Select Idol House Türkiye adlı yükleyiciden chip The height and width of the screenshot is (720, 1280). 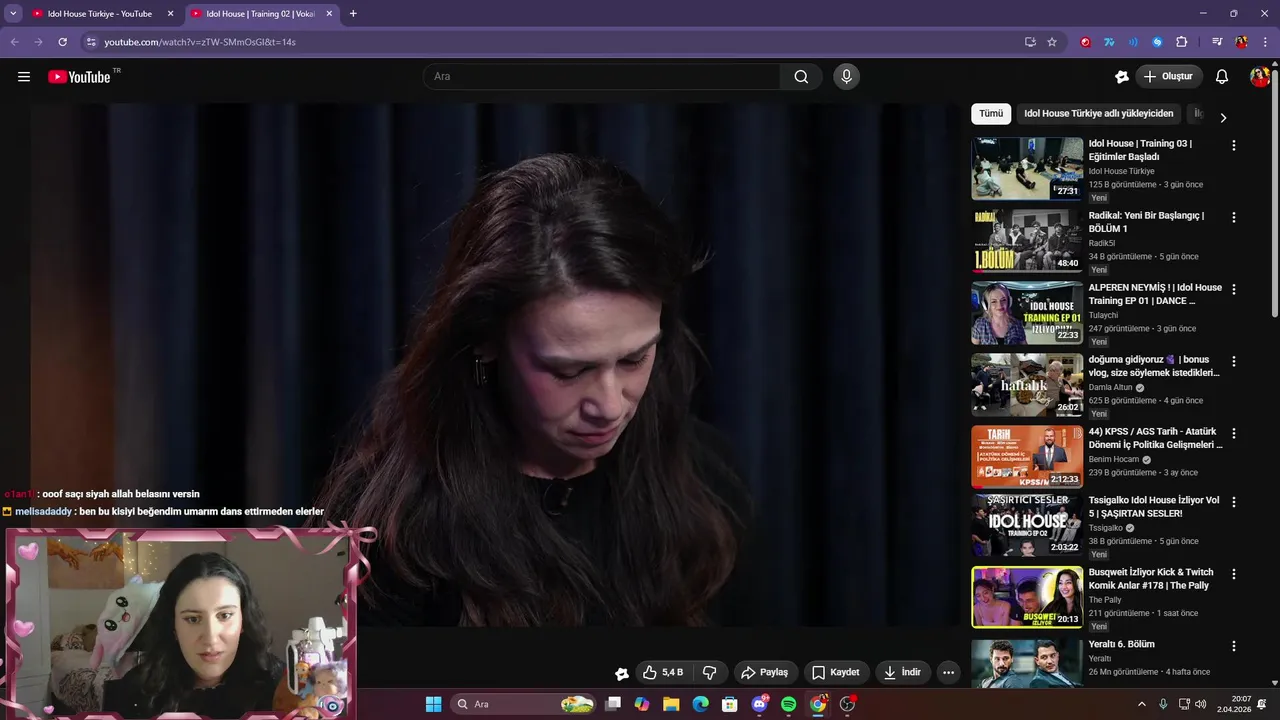coord(1099,114)
